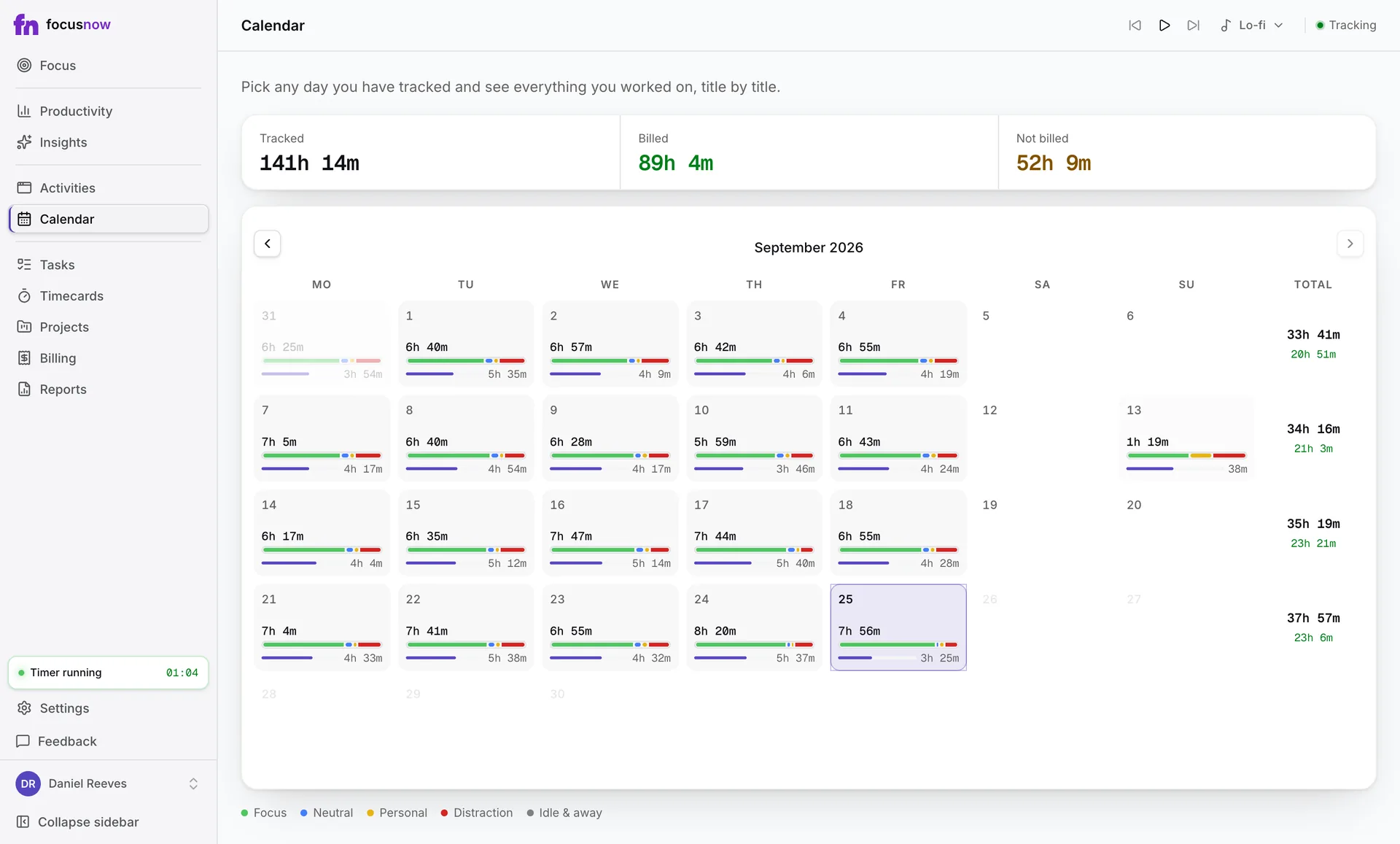
Task: Open the Insights page label
Action: [x=63, y=142]
